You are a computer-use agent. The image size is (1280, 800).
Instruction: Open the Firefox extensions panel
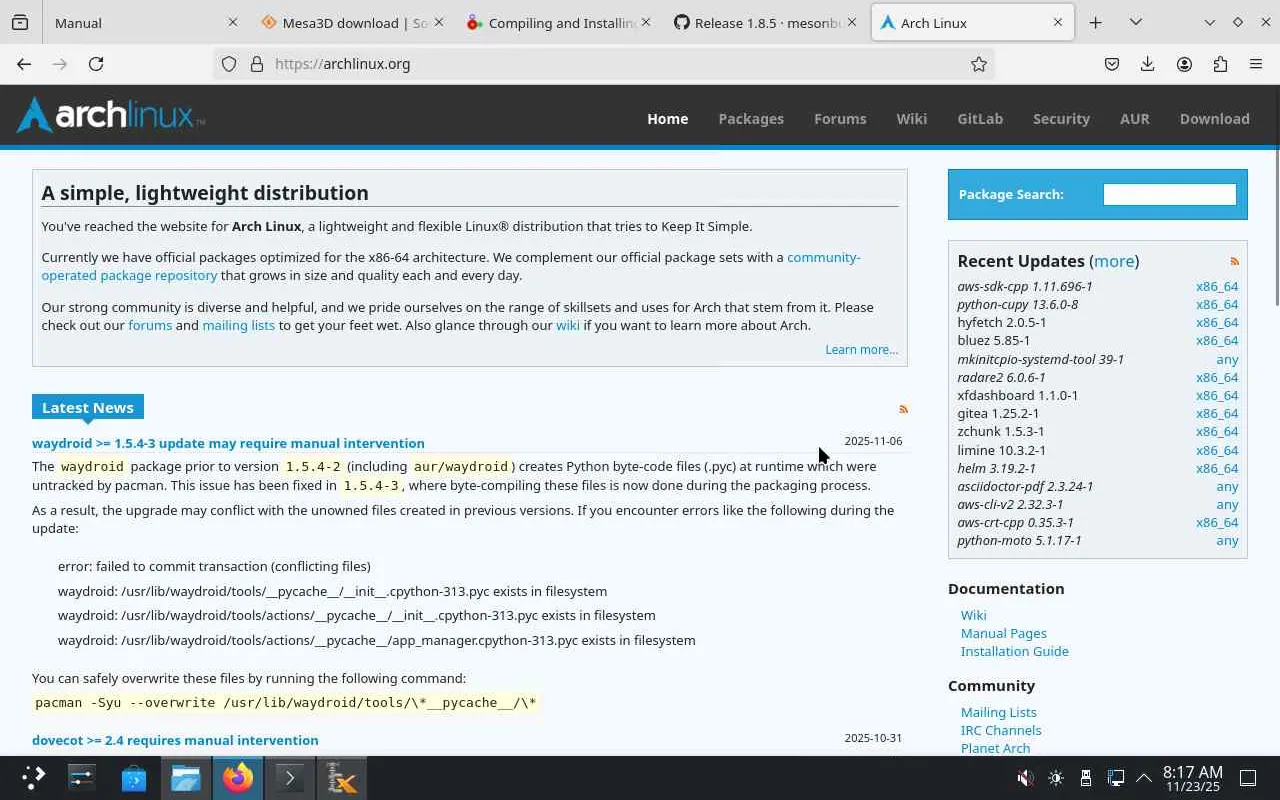click(x=1220, y=64)
